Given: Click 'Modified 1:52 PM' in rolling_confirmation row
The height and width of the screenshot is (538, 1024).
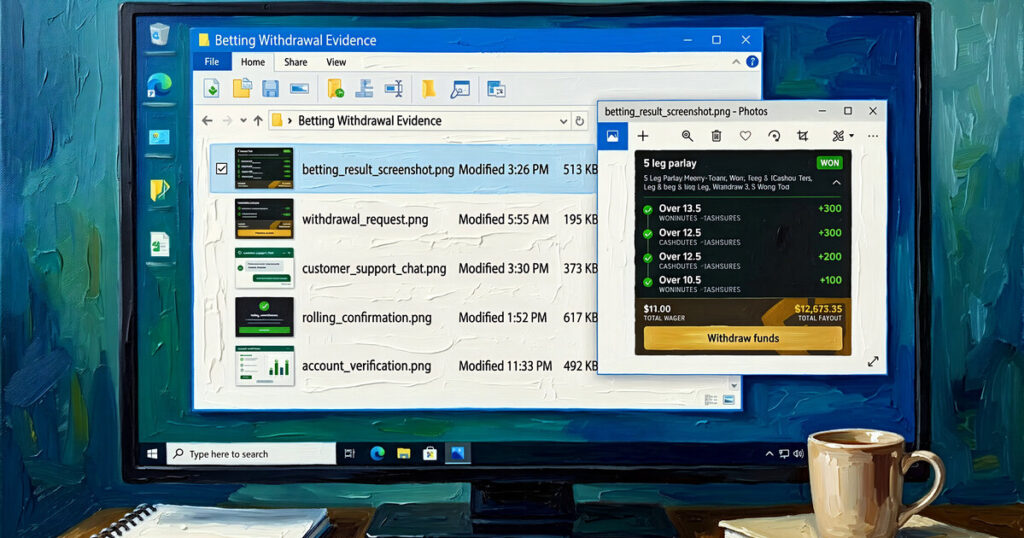Looking at the screenshot, I should click(502, 317).
